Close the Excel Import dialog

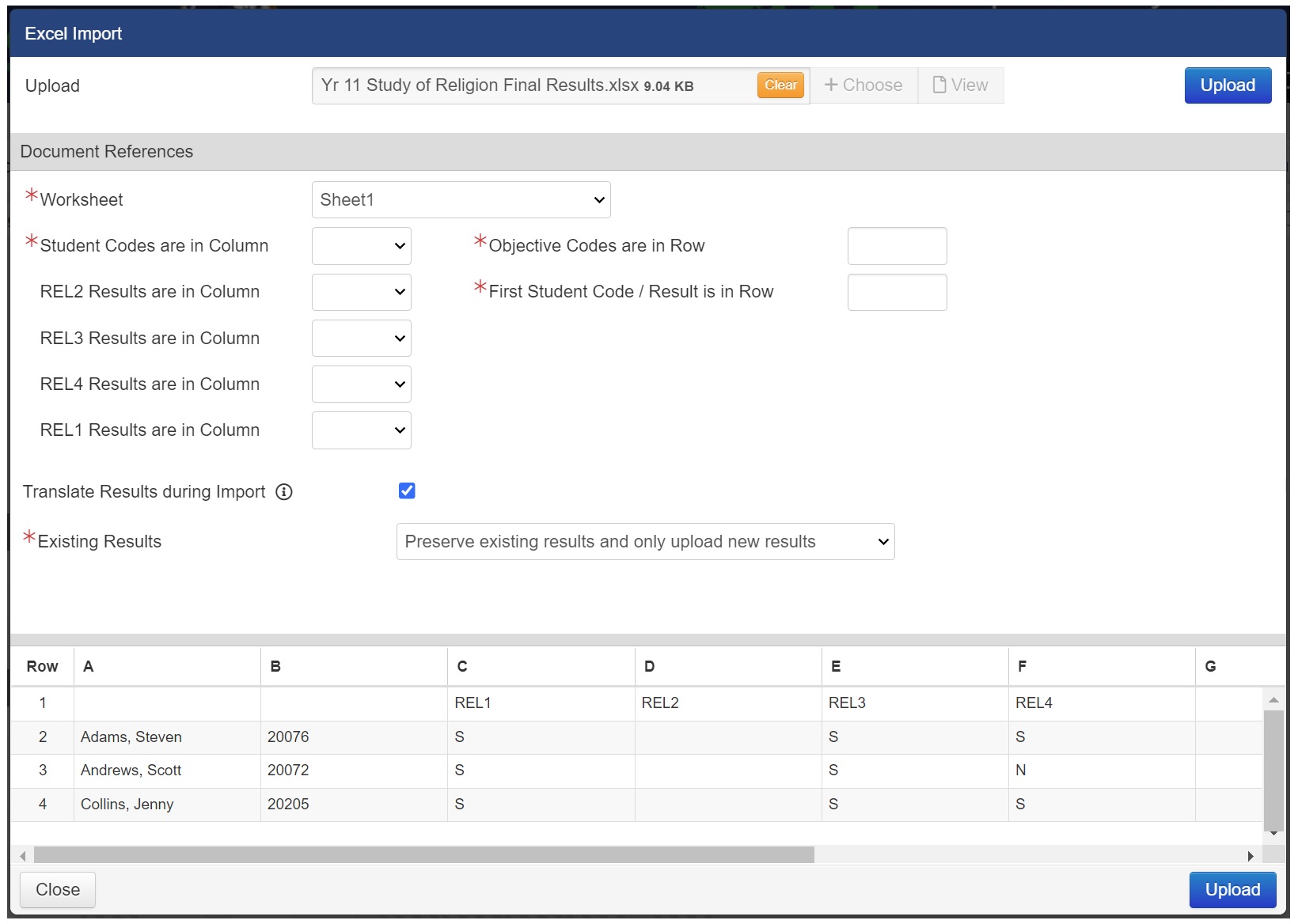pos(58,890)
